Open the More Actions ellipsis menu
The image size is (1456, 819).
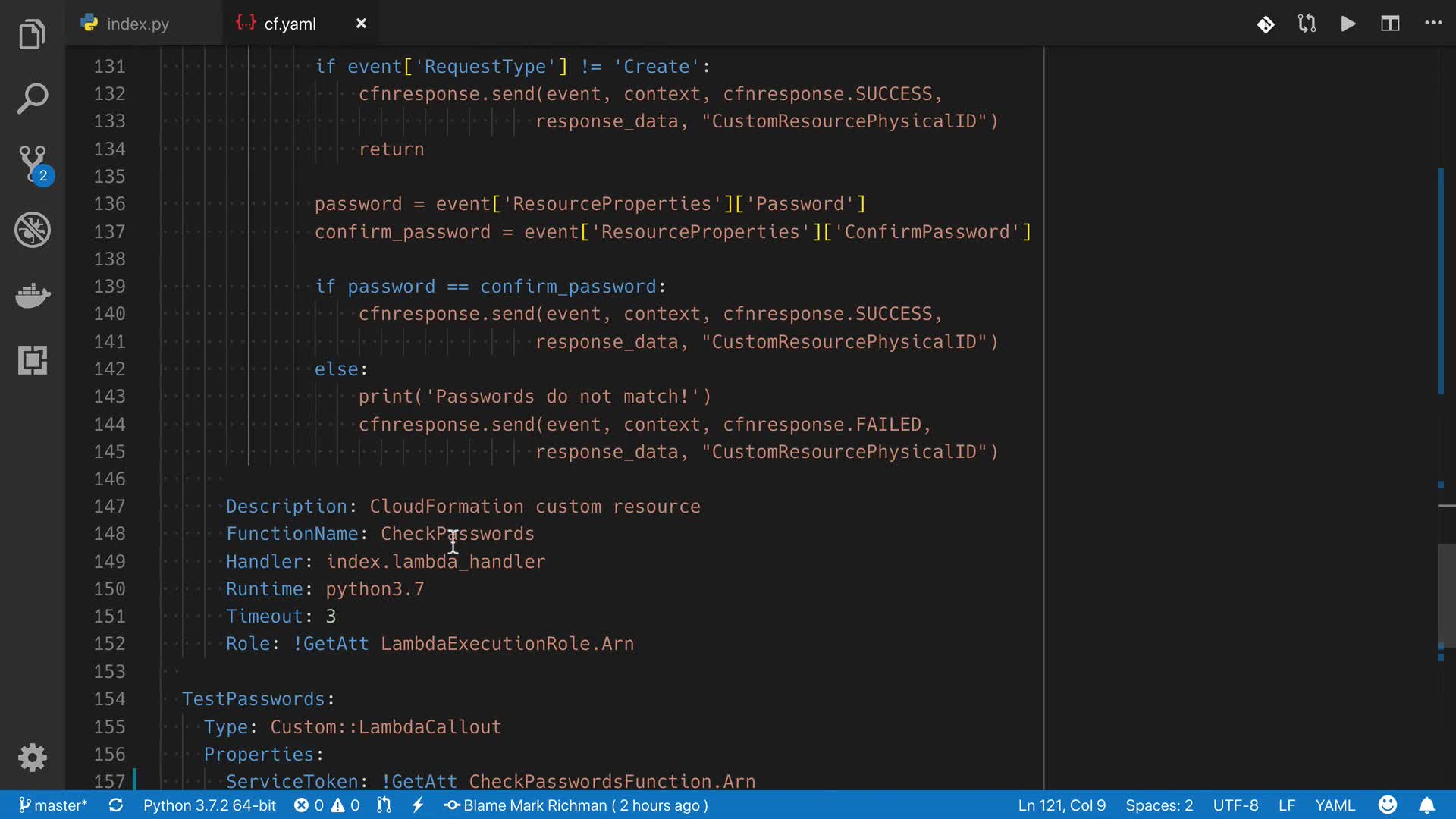point(1432,24)
